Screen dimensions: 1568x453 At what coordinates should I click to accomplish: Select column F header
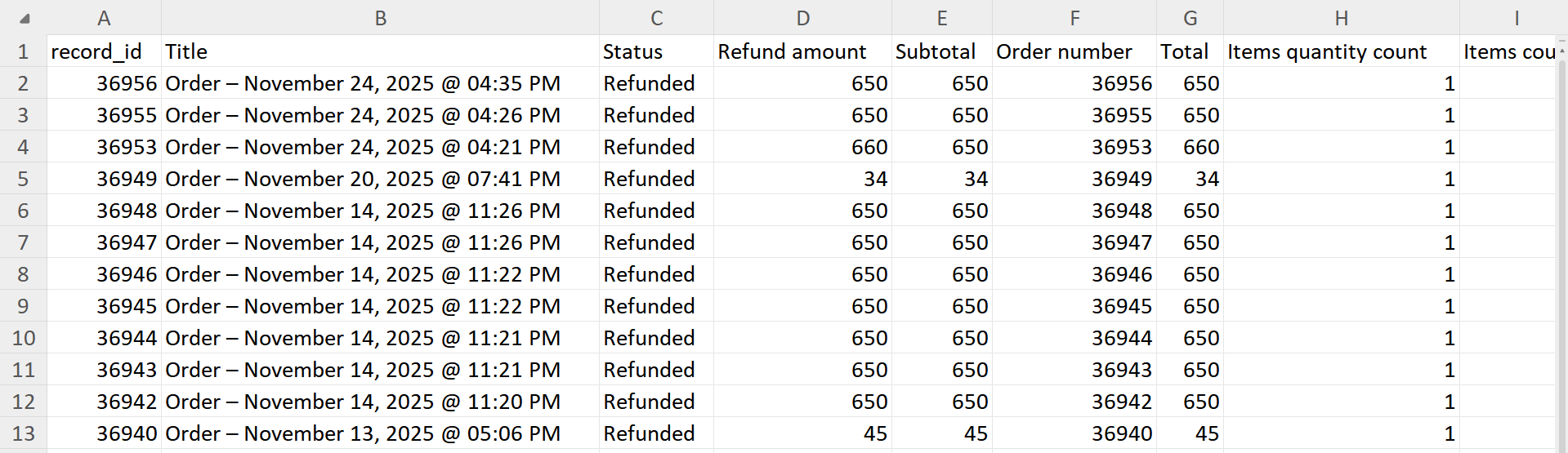point(1074,18)
